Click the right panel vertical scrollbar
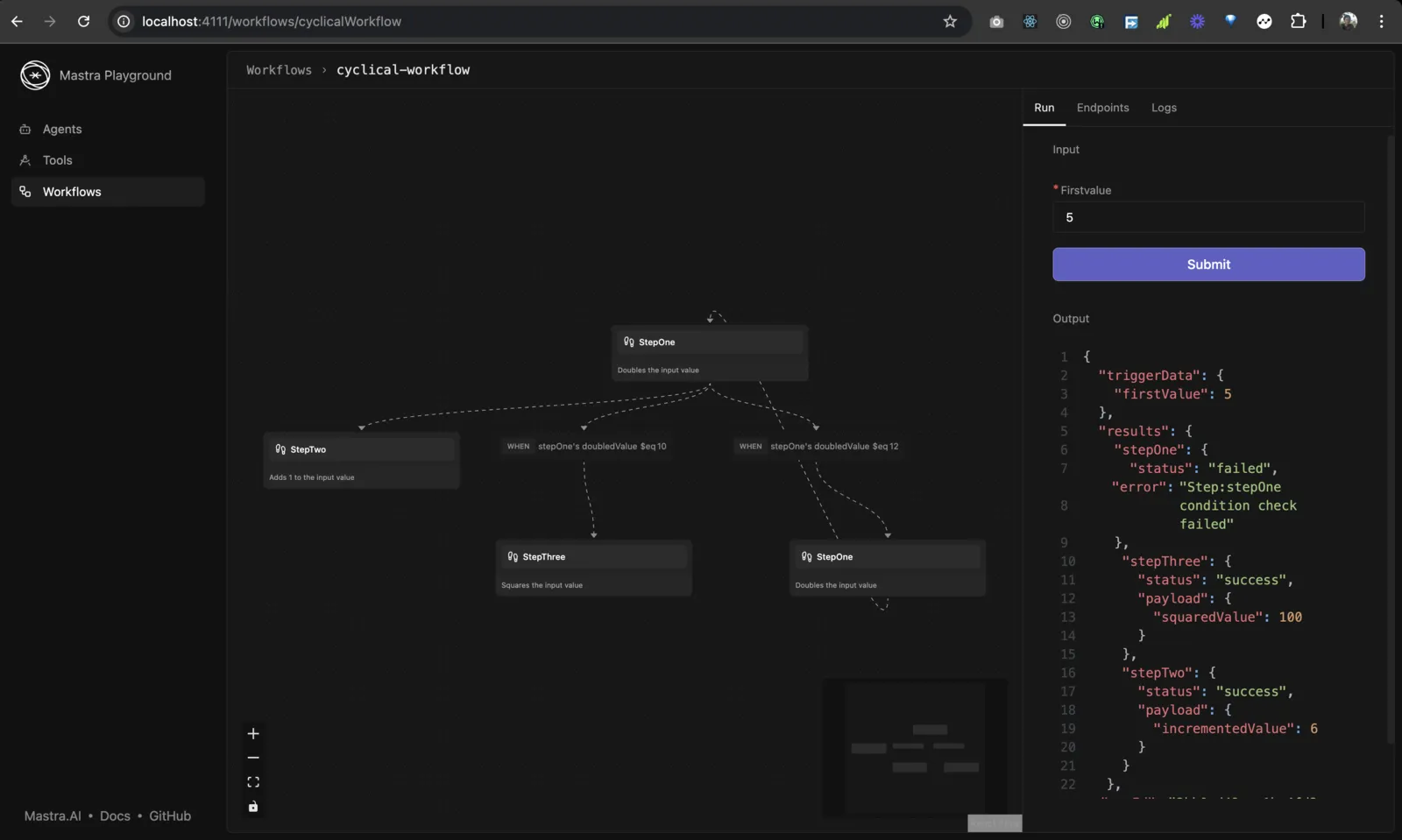 (x=1390, y=438)
